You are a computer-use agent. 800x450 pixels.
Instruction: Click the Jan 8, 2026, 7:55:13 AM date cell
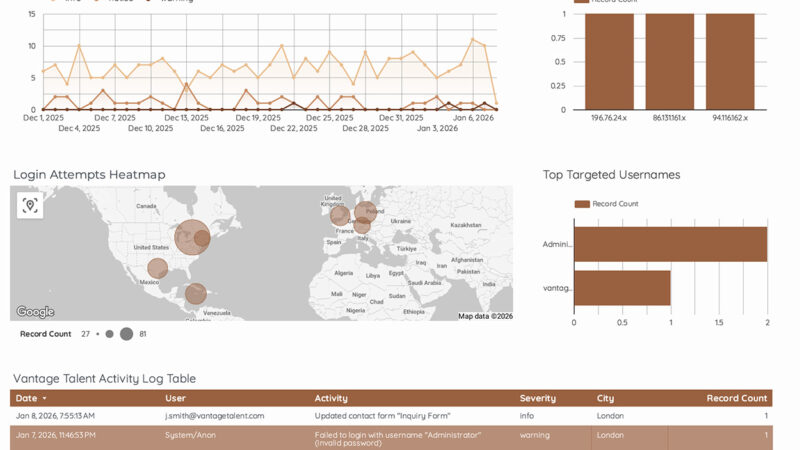(x=55, y=416)
